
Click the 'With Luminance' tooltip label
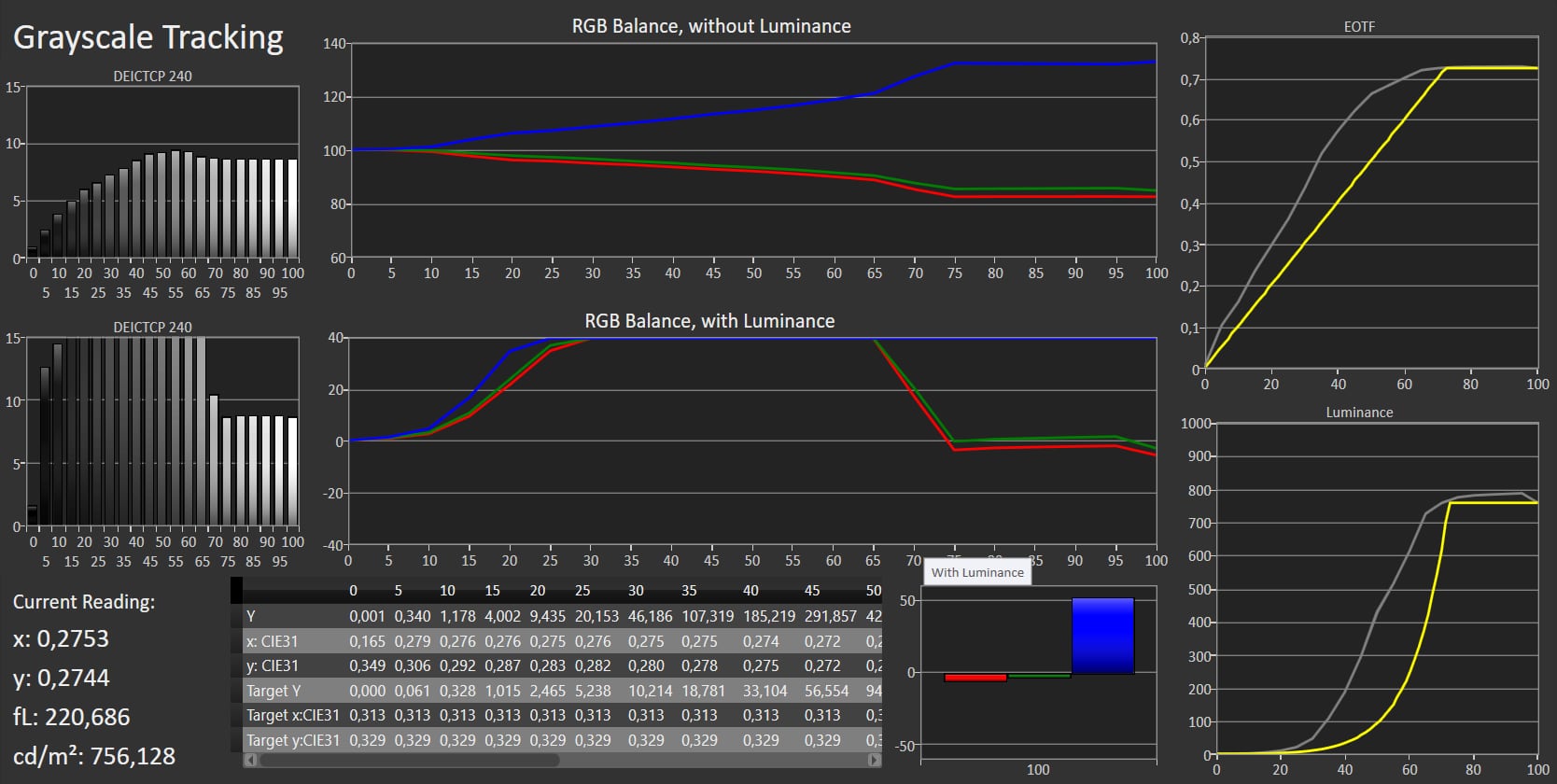click(x=977, y=572)
